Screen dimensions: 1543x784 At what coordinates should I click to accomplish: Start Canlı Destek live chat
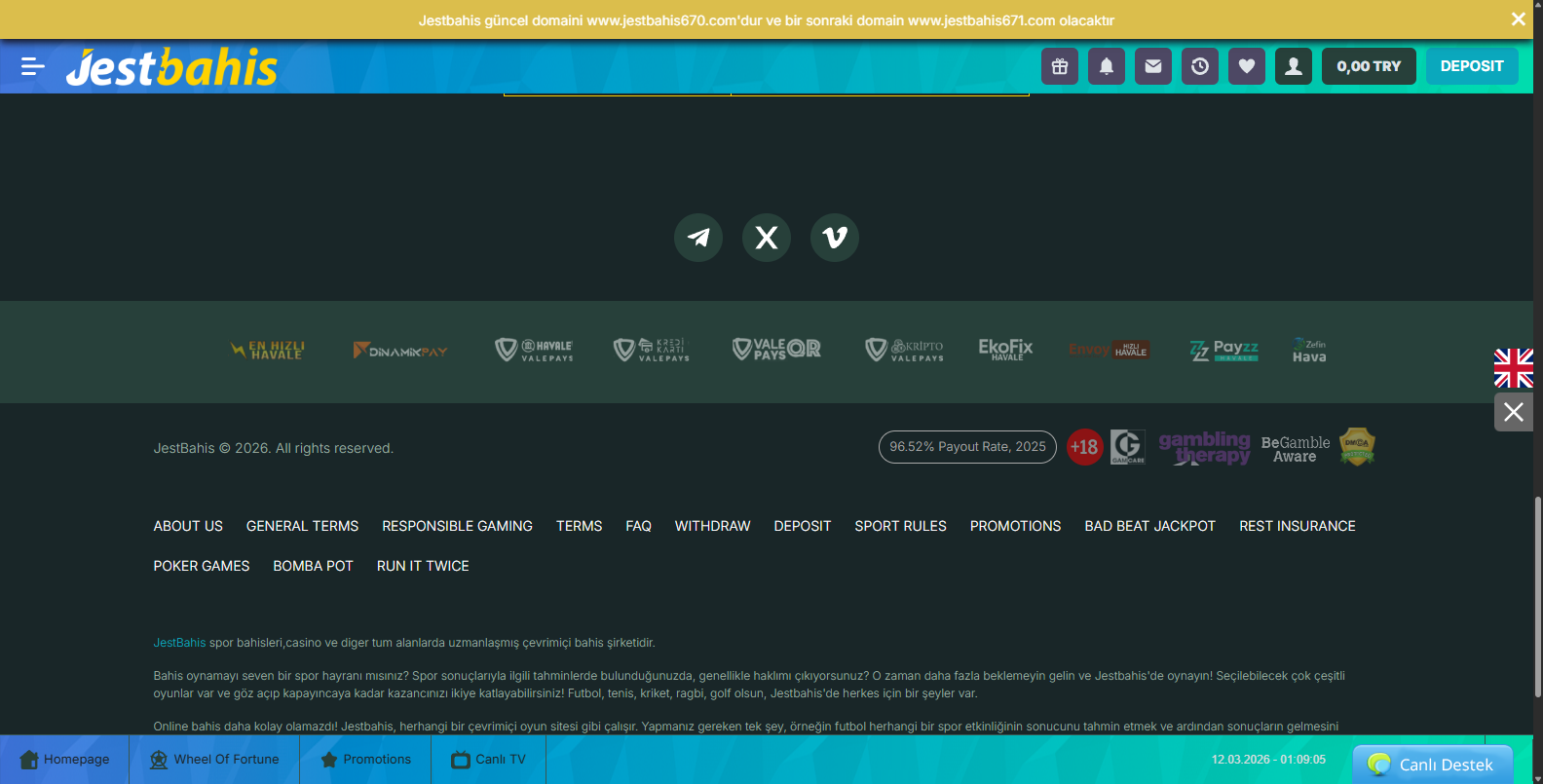pos(1432,765)
